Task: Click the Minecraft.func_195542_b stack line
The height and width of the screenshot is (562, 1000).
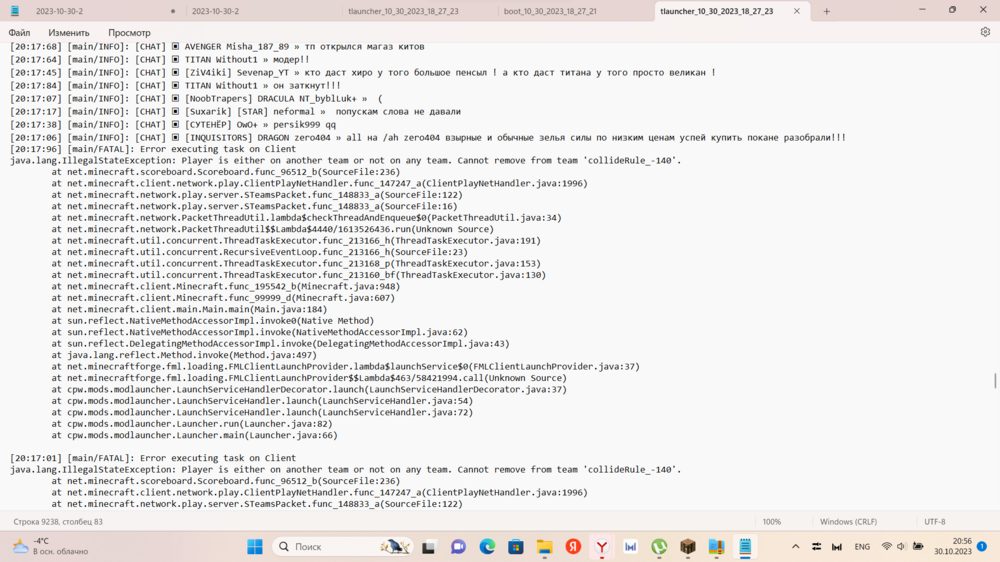Action: click(x=226, y=286)
